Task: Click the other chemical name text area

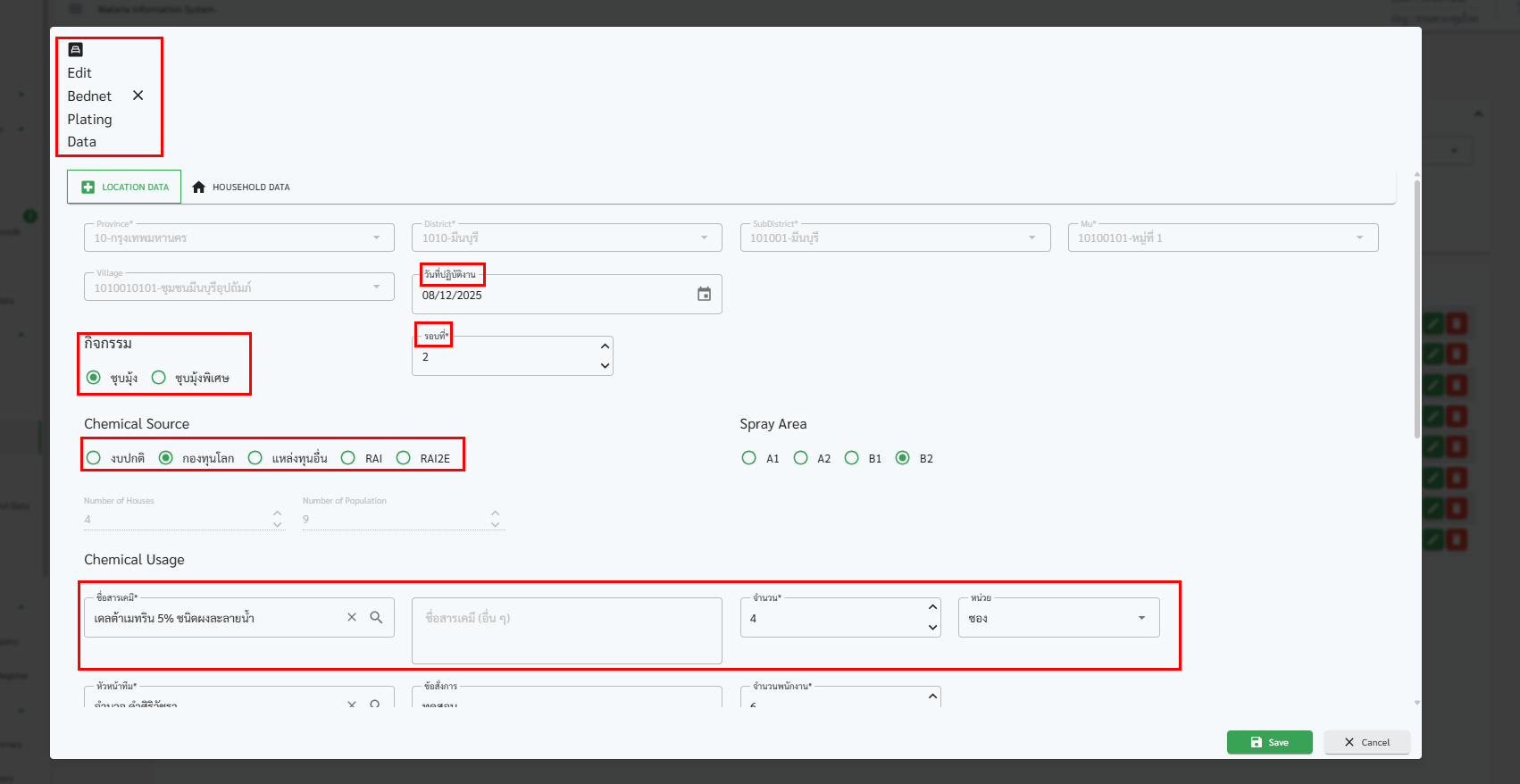Action: 566,630
